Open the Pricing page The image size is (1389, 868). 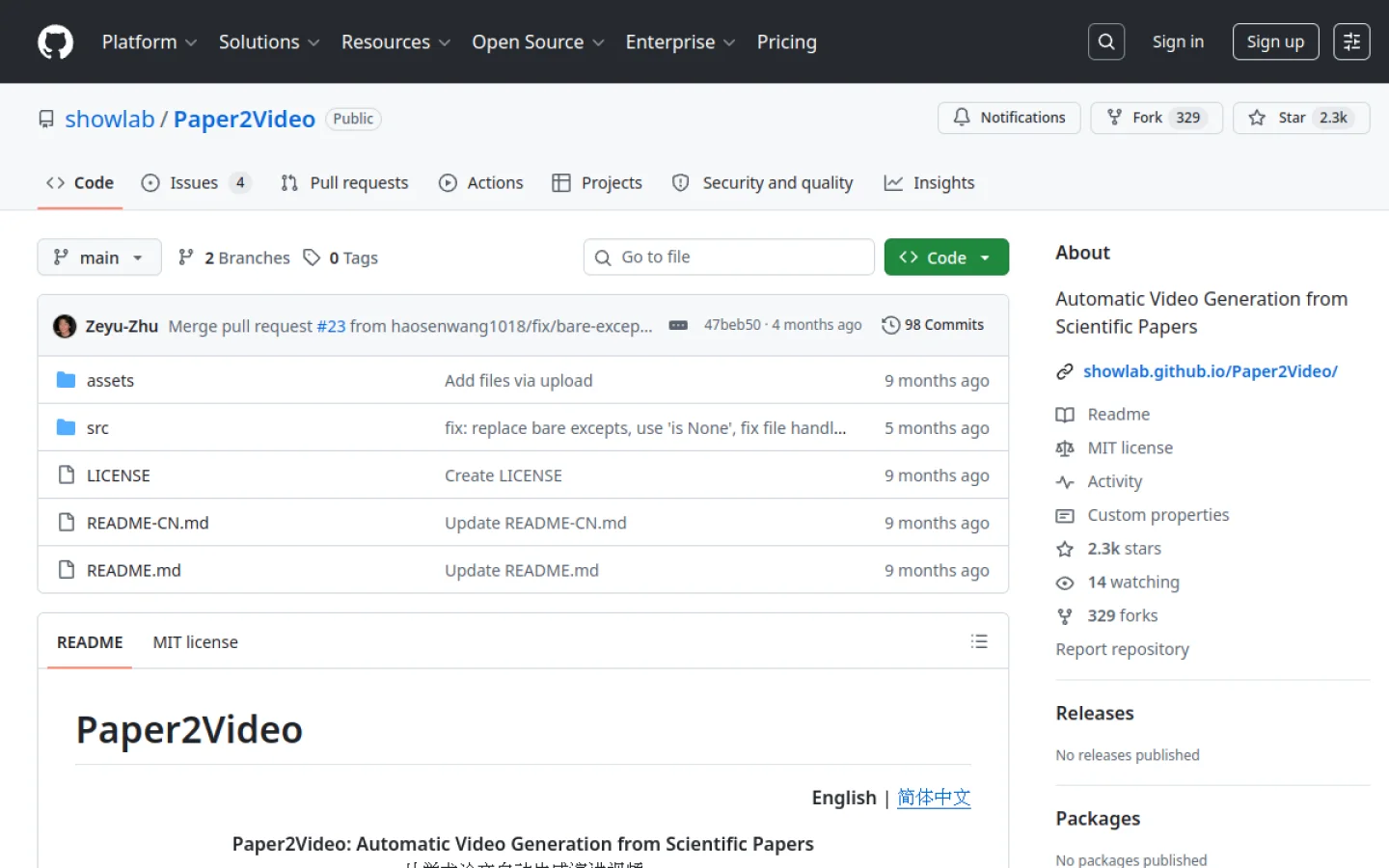[x=787, y=42]
